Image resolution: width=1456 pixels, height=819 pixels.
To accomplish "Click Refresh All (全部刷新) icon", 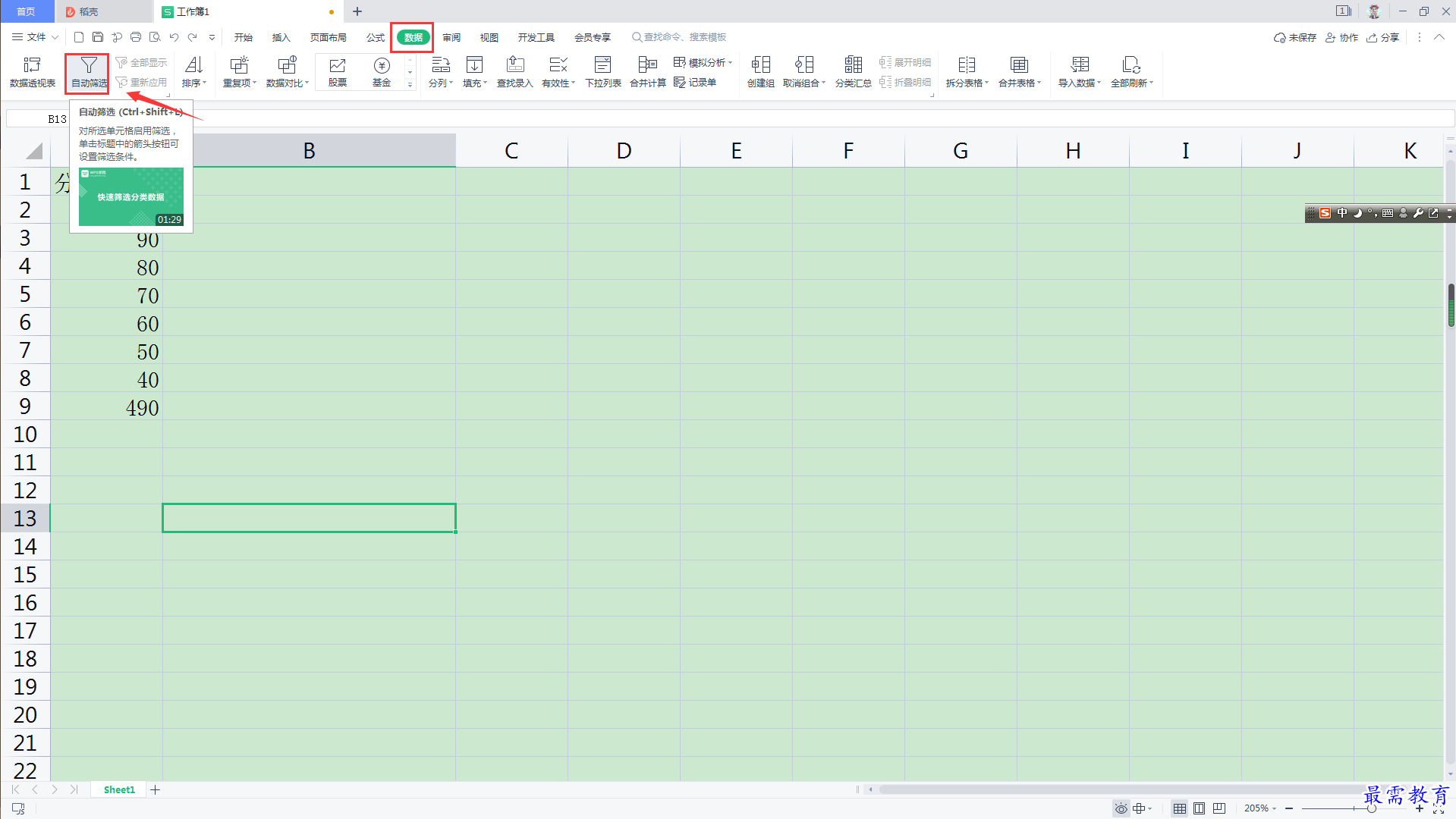I will (x=1131, y=65).
